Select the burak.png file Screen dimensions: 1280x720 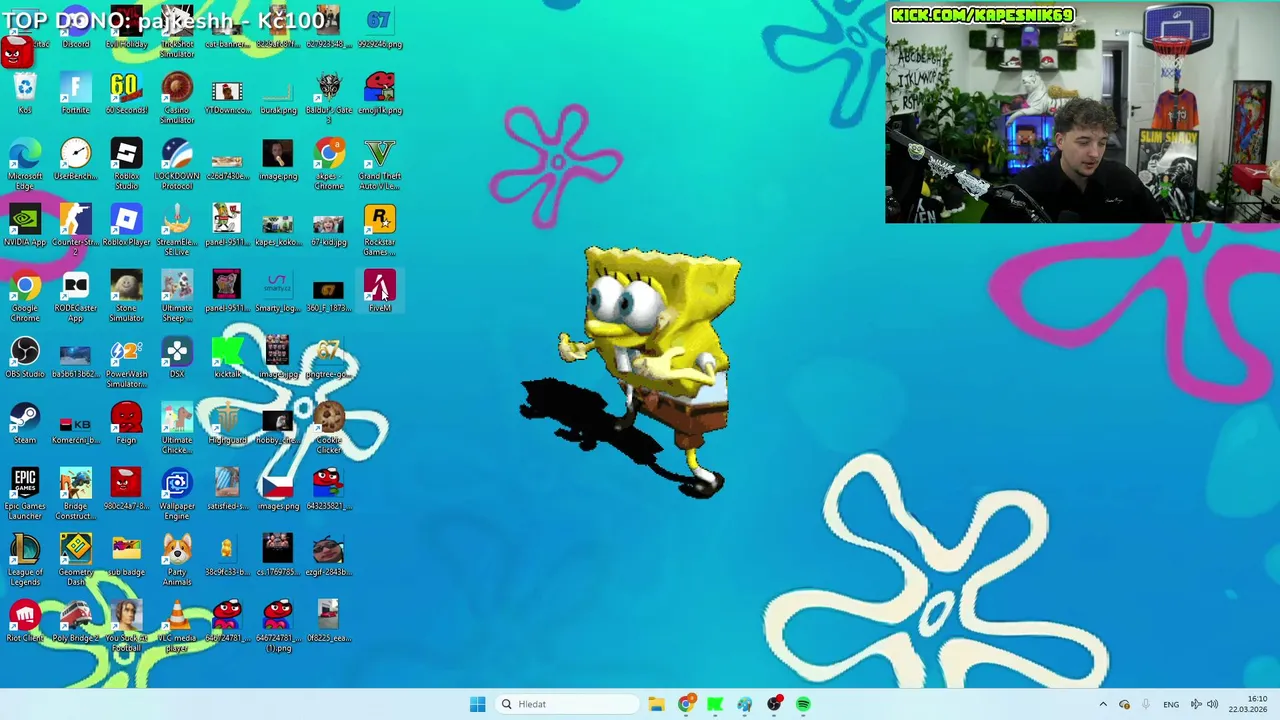[x=278, y=94]
